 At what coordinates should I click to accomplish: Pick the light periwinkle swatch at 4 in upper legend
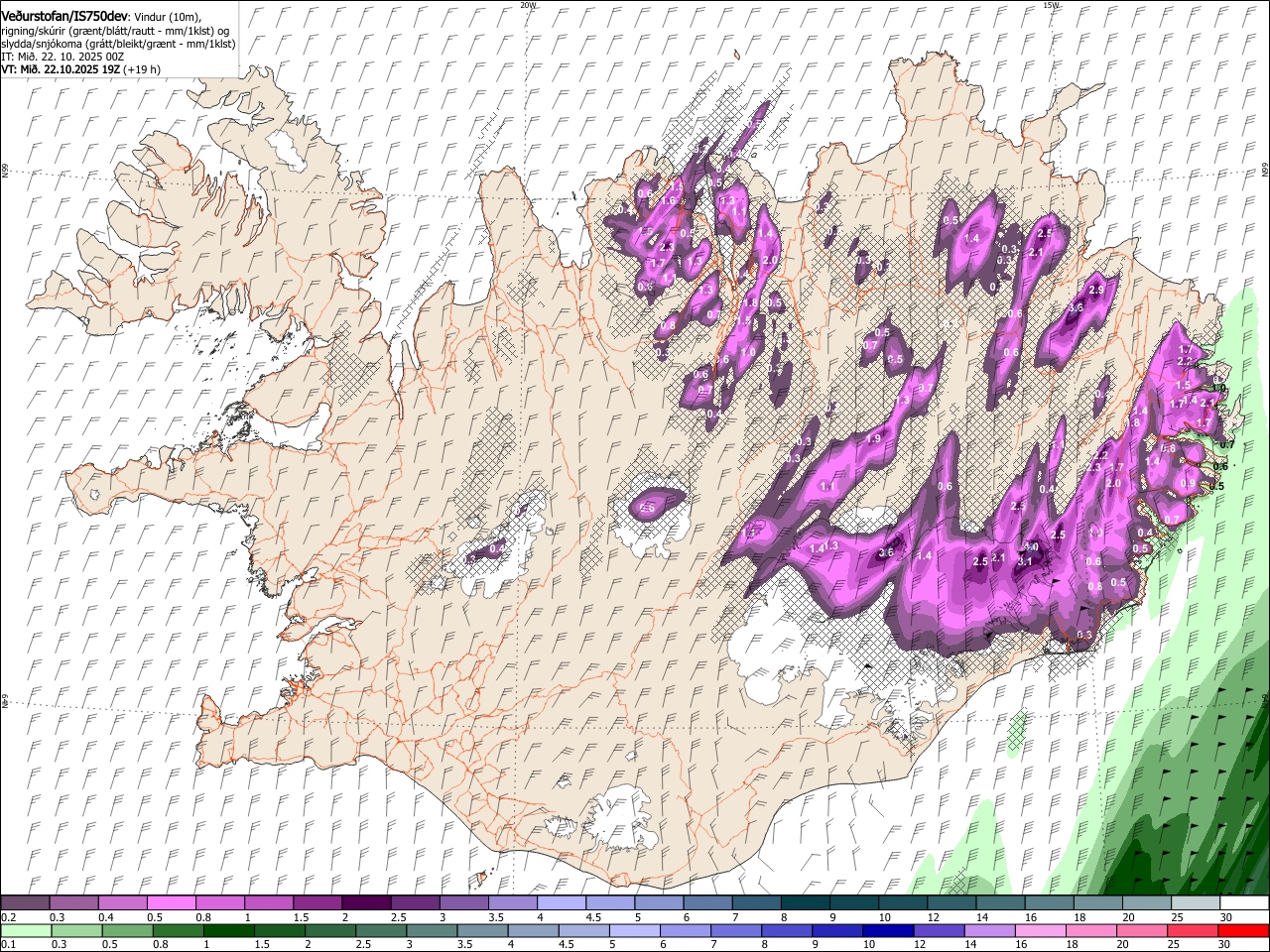(562, 903)
